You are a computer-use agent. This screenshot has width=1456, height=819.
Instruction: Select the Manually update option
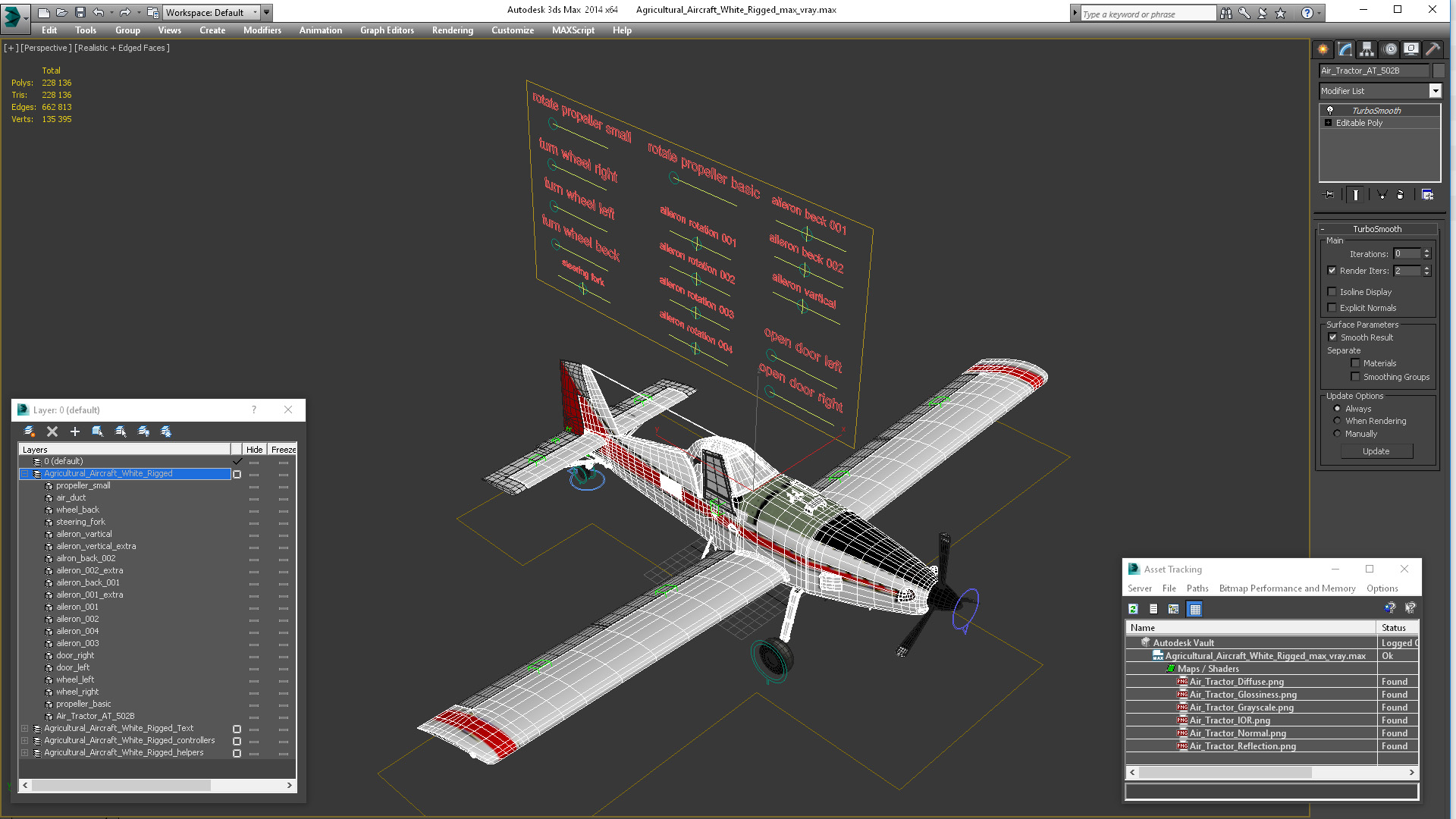pyautogui.click(x=1337, y=434)
